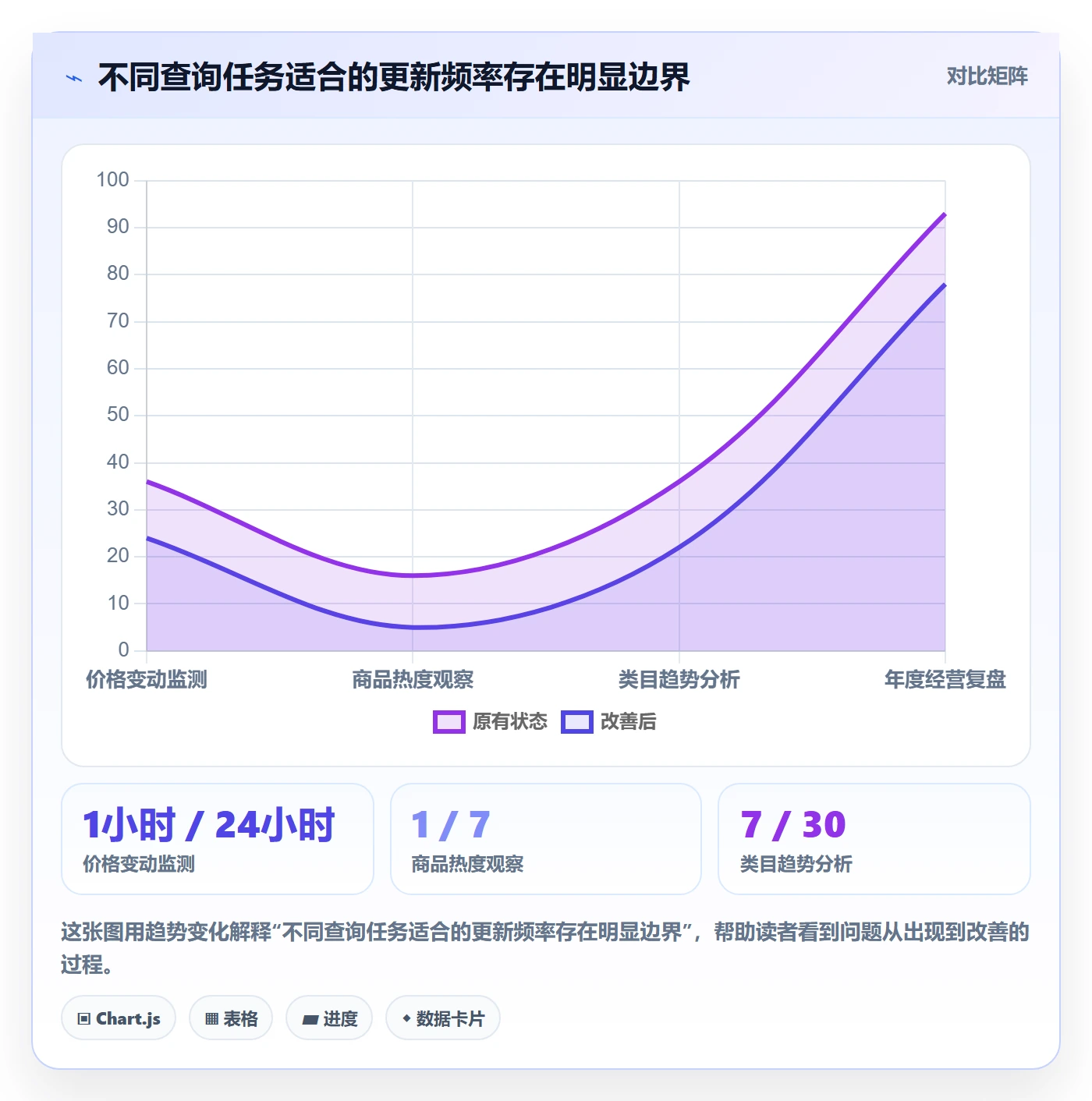Screen dimensions: 1092x1101
Task: Click the 类目趋势分析 x-axis label
Action: pos(679,680)
